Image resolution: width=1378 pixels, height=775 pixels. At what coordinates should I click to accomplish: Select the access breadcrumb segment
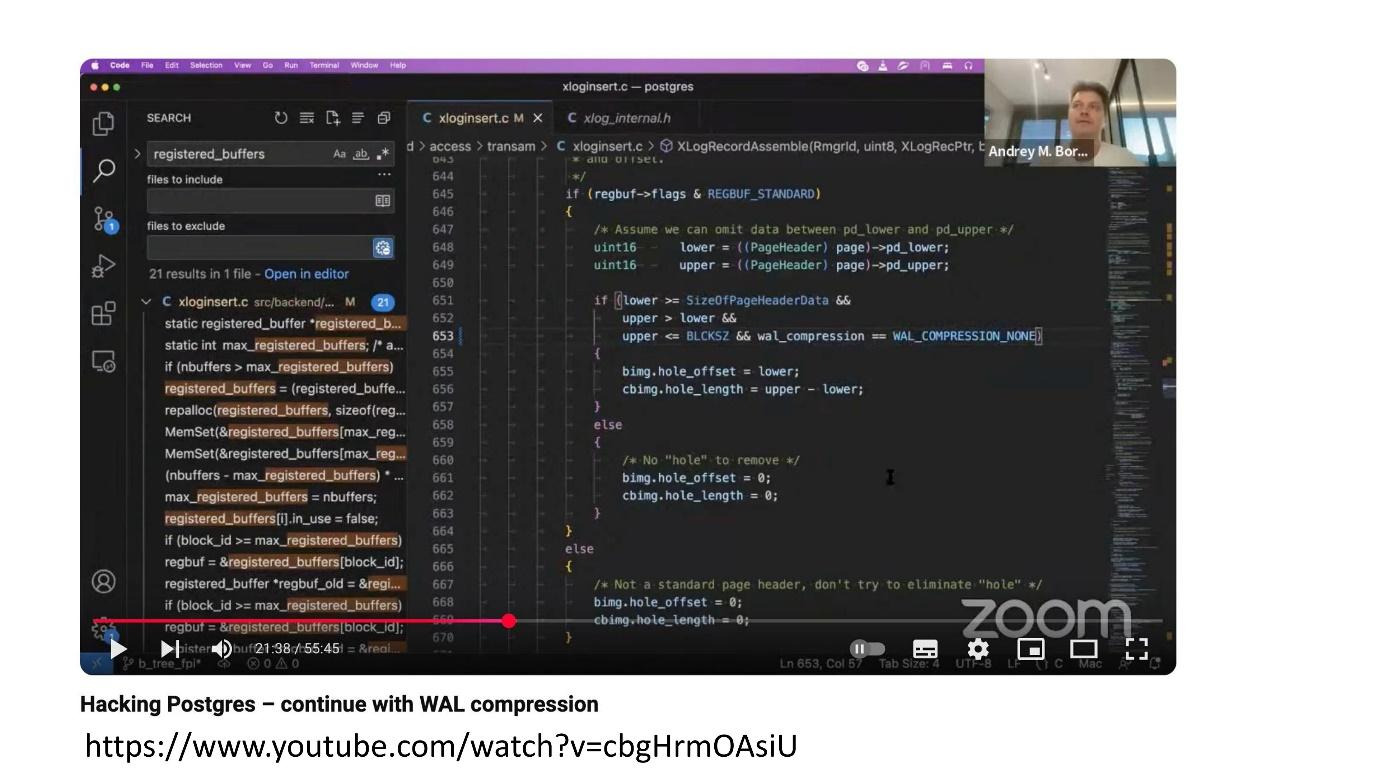point(450,146)
